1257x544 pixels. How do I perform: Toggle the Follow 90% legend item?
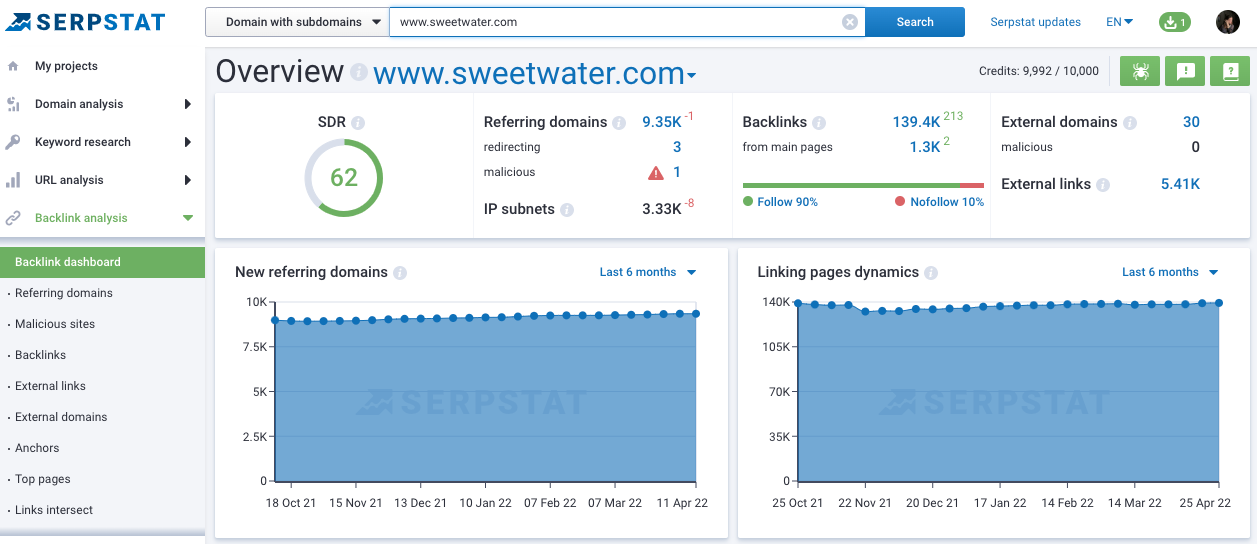[x=781, y=202]
